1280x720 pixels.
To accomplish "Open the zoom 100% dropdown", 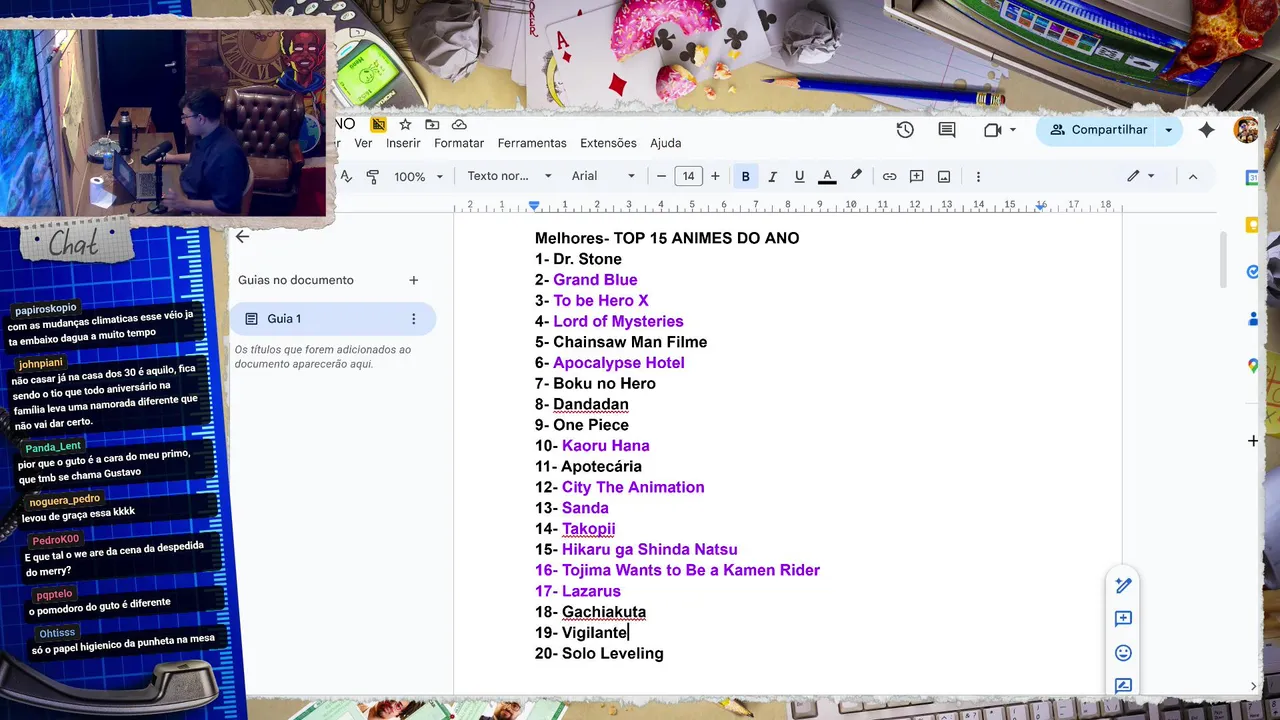I will click(x=418, y=176).
